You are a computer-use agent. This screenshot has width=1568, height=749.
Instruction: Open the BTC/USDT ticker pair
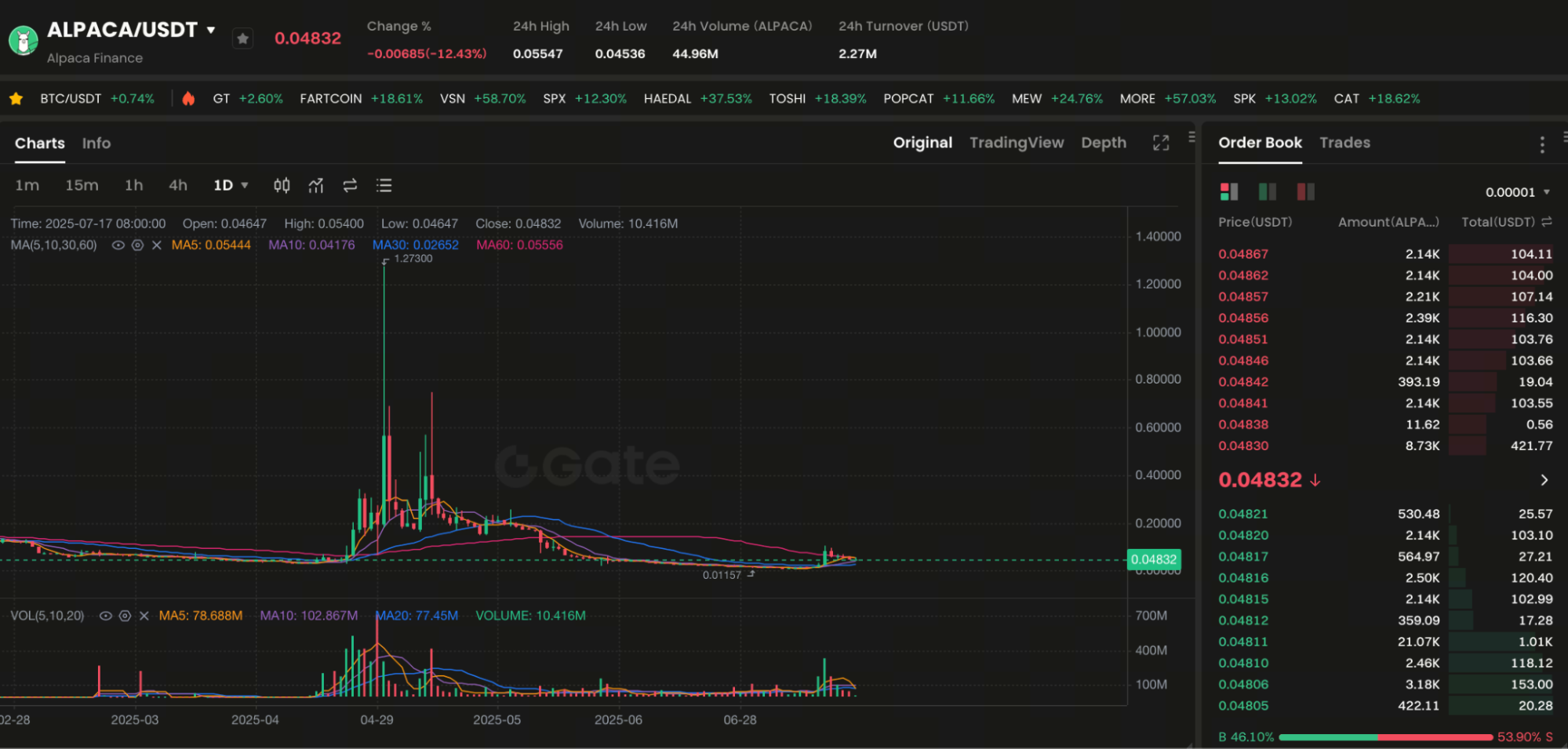pos(97,99)
